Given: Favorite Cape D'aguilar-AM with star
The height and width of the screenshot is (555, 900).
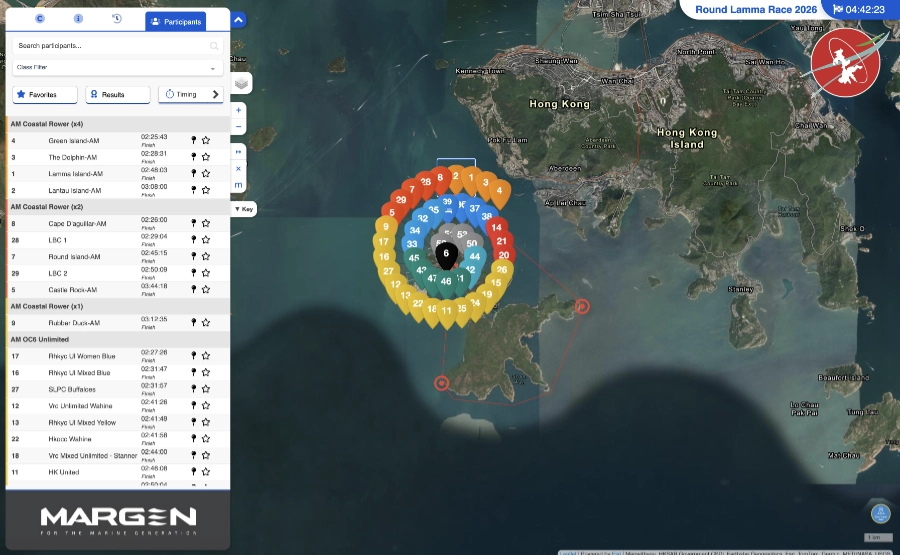Looking at the screenshot, I should (206, 223).
